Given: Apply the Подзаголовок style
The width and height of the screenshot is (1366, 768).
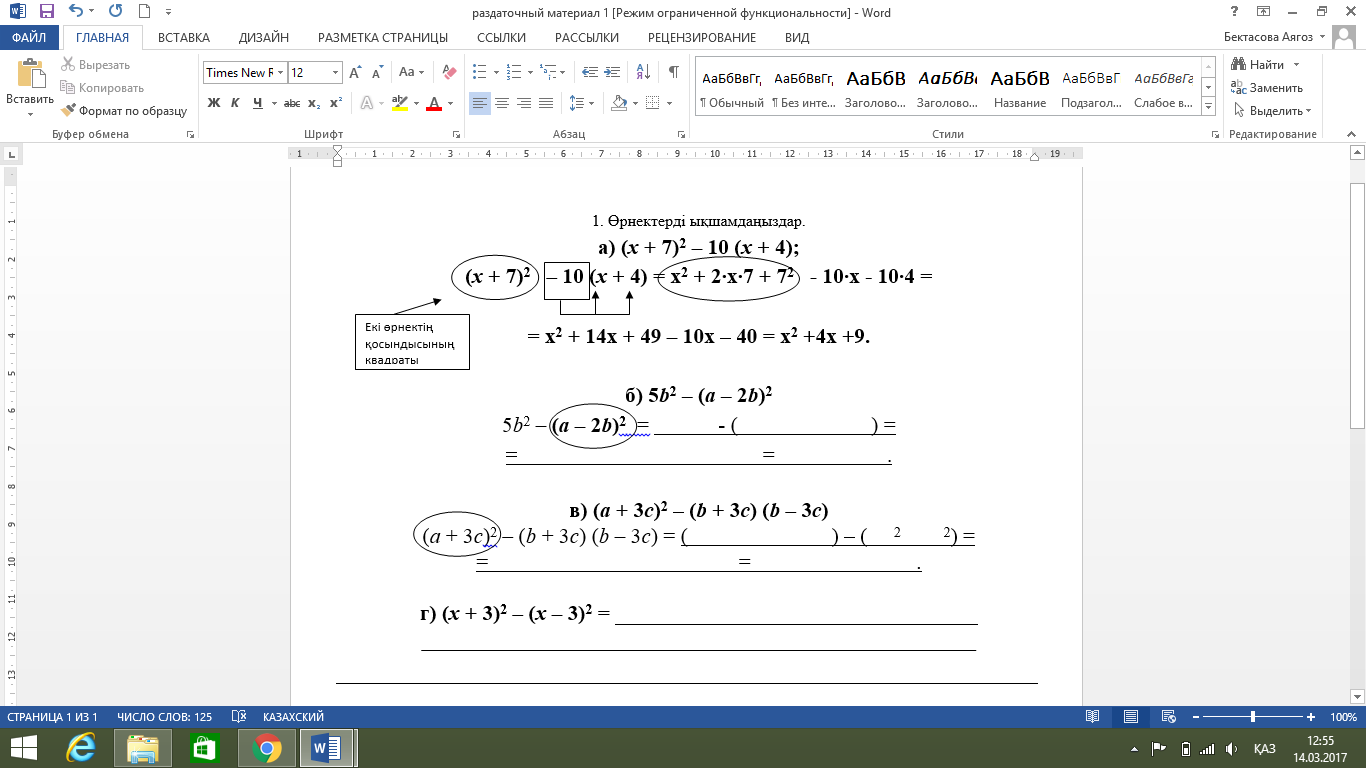Looking at the screenshot, I should click(x=1091, y=88).
